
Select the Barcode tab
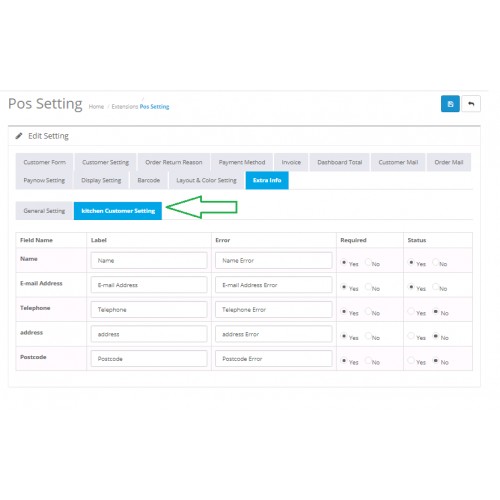pos(149,180)
